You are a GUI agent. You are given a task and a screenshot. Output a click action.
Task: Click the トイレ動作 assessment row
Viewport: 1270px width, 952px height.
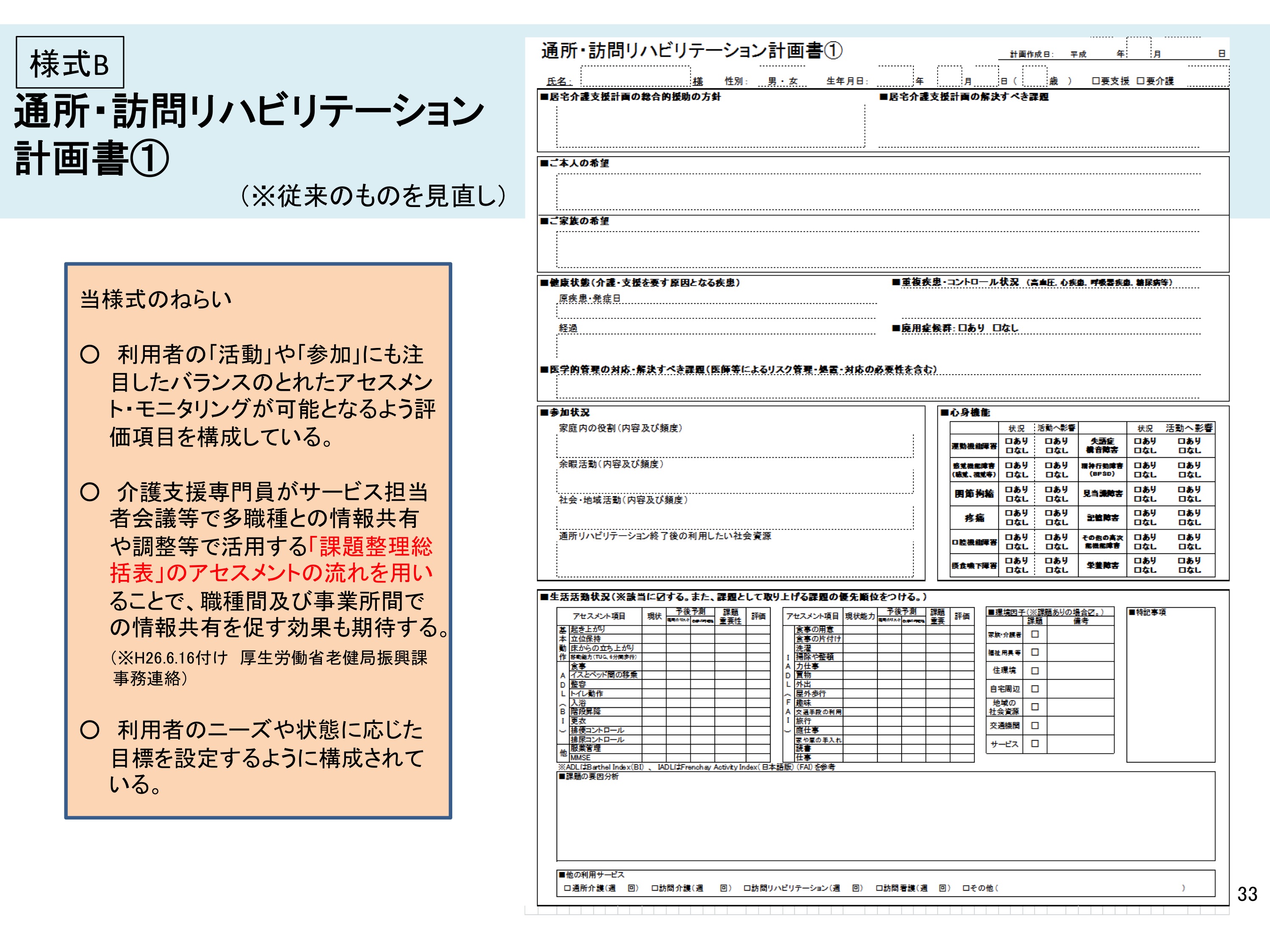[x=670, y=694]
